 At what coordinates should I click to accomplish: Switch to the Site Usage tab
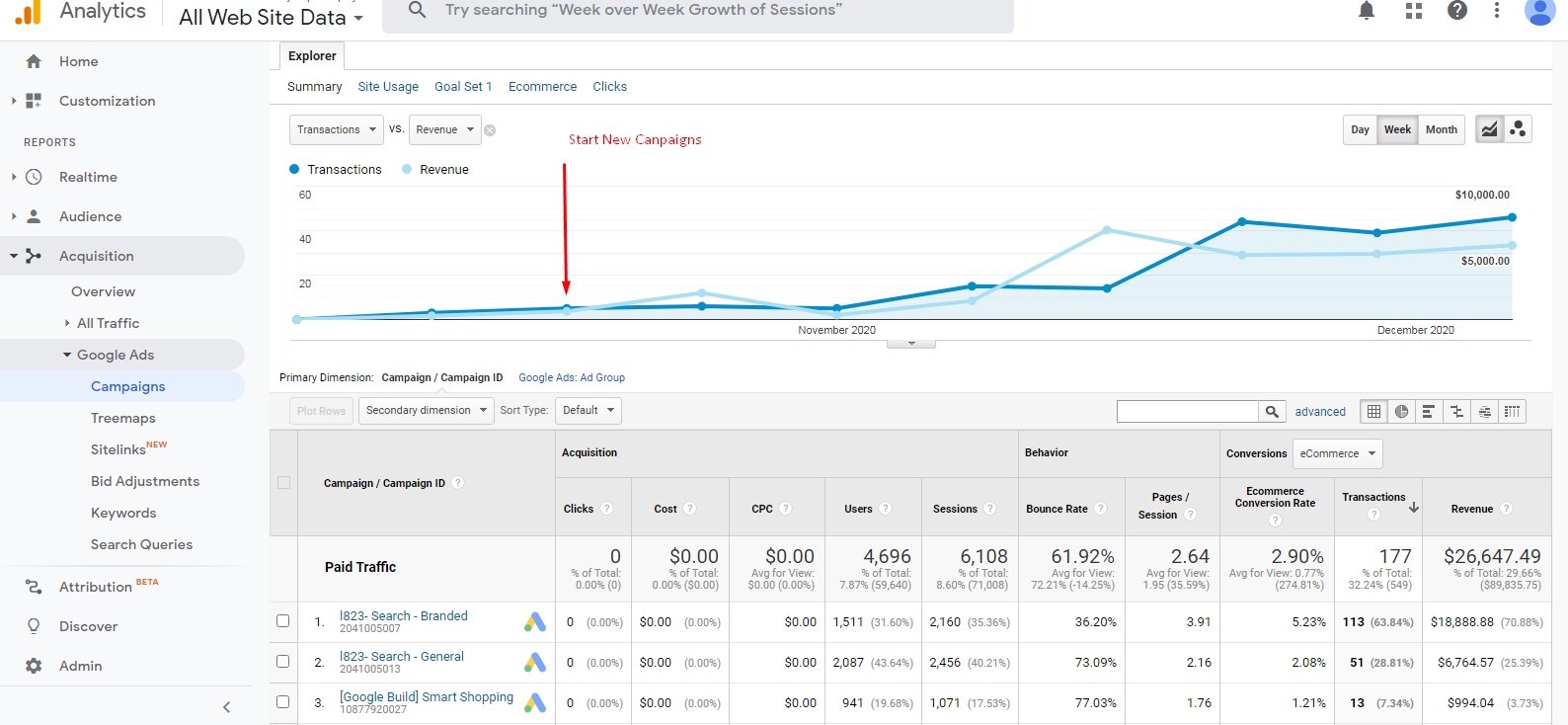tap(387, 87)
